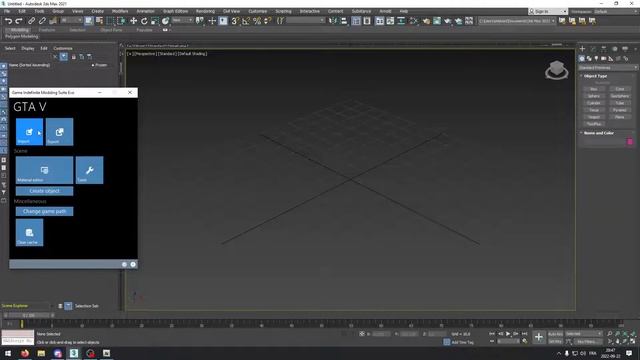640x360 pixels.
Task: Open the Sign In dropdown
Action: pos(548,11)
